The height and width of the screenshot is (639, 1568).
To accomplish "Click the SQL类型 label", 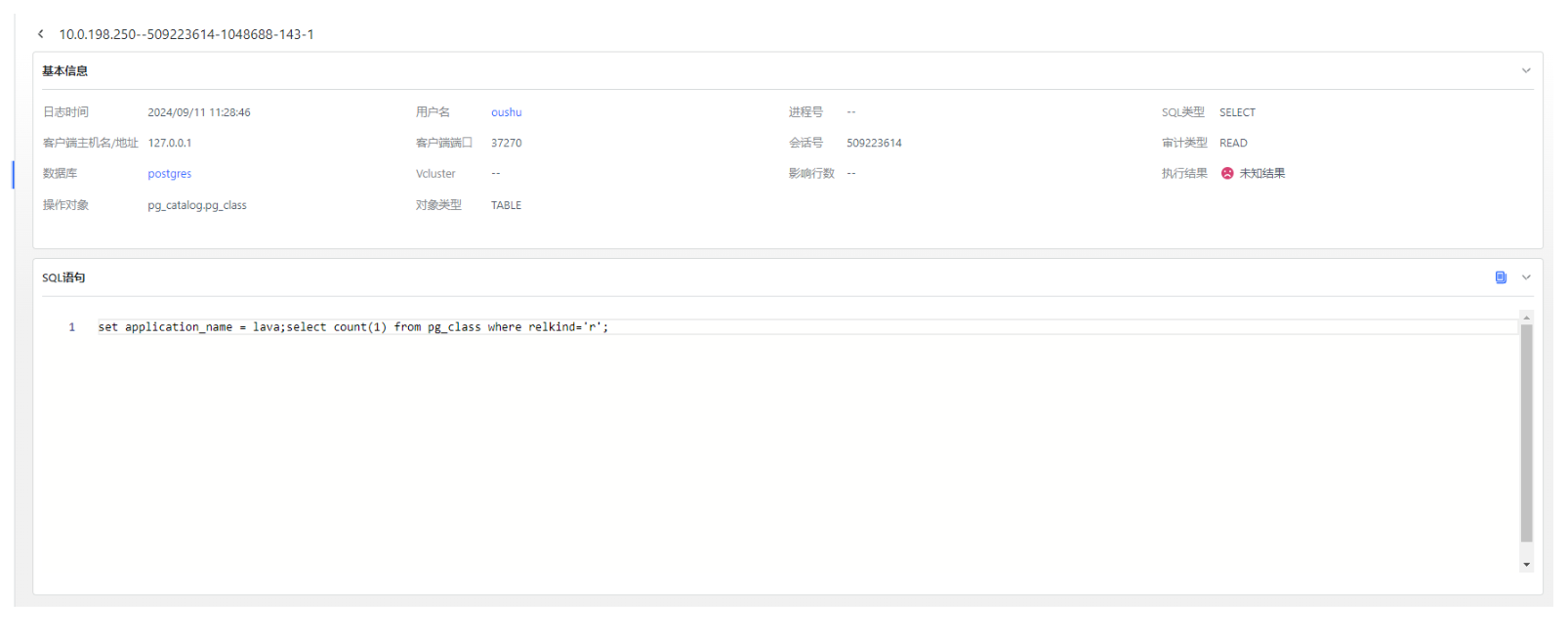I will pyautogui.click(x=1182, y=112).
